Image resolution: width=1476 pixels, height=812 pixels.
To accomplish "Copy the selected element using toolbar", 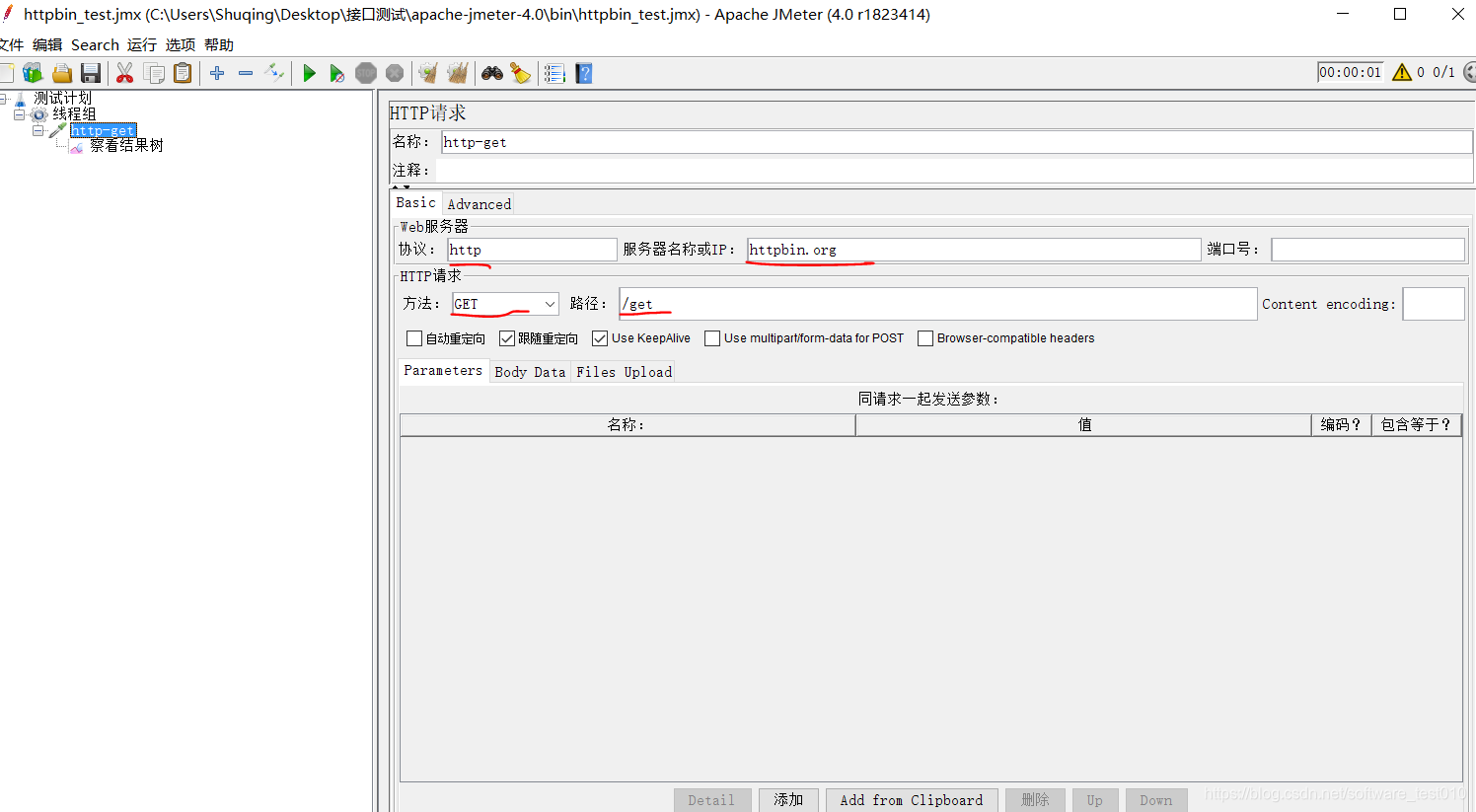I will click(154, 73).
